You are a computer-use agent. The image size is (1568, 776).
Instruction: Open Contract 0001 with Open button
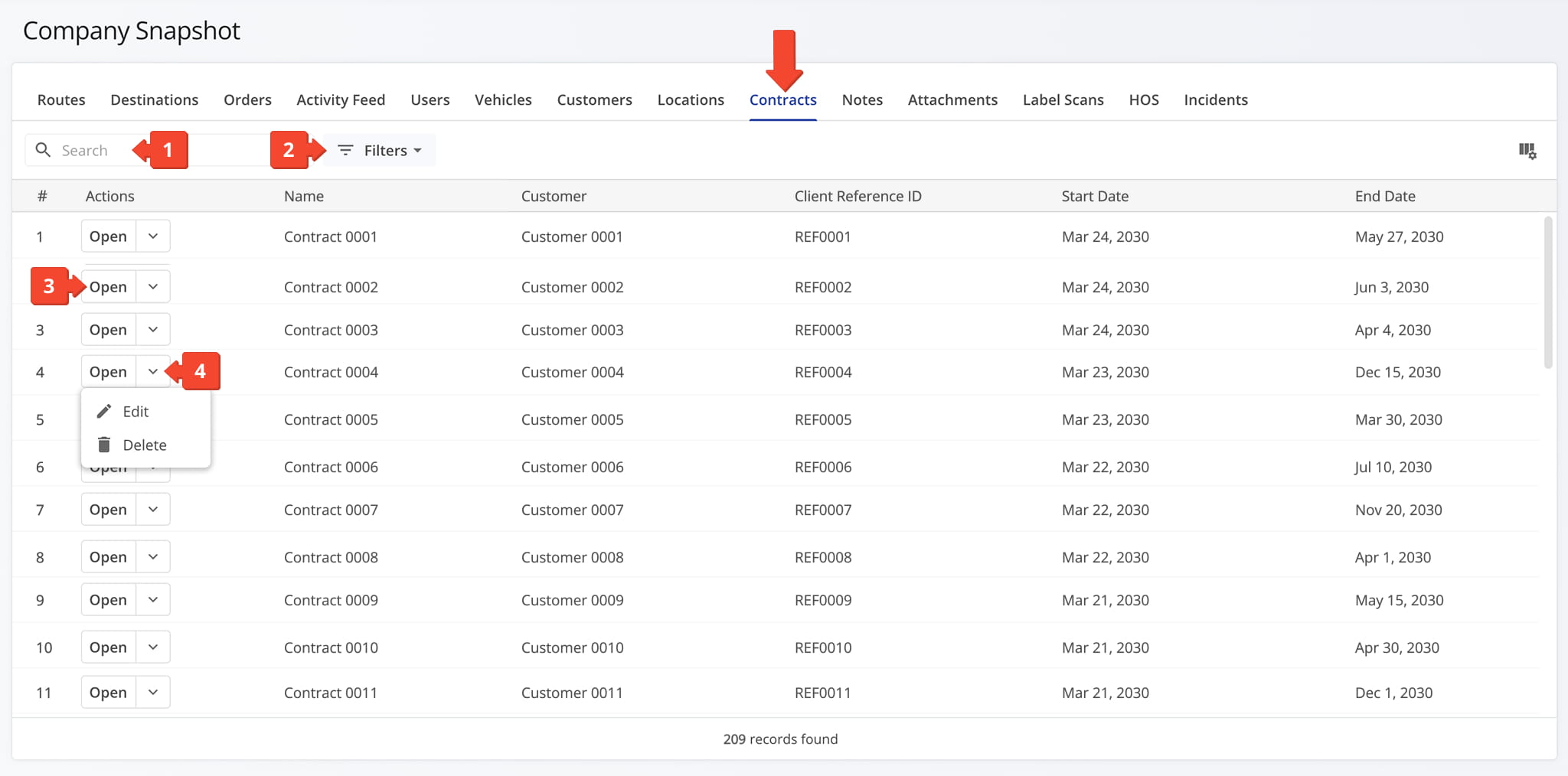[x=109, y=236]
